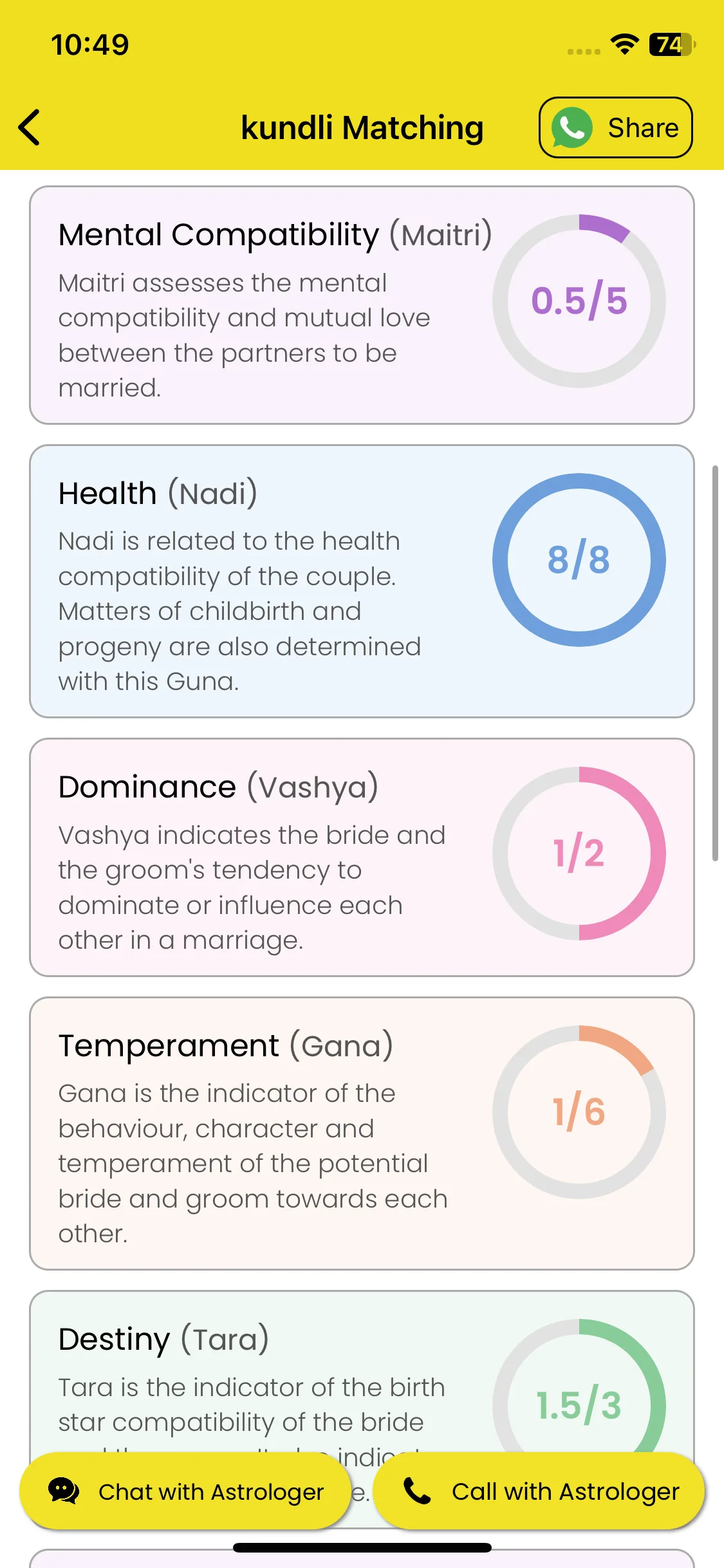The image size is (724, 1568).
Task: Click the vertical scrollbar indicator
Action: [x=715, y=663]
